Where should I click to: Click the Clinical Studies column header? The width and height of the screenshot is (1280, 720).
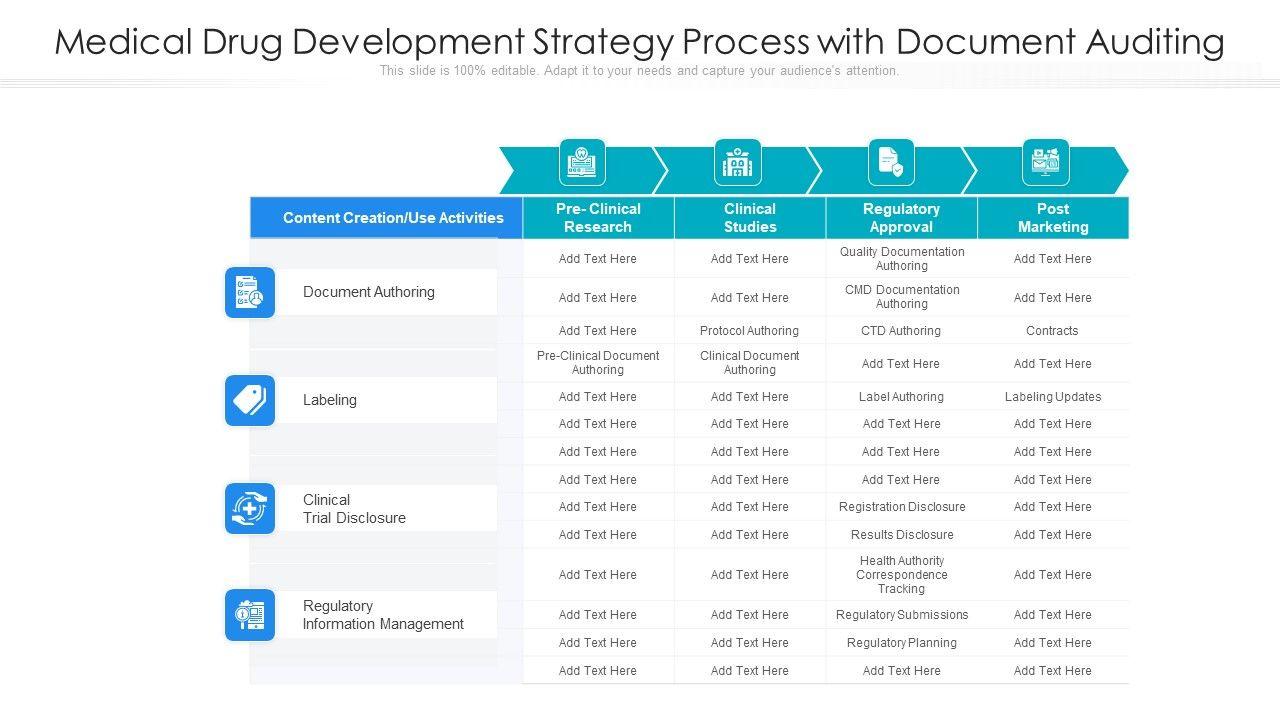click(x=750, y=218)
